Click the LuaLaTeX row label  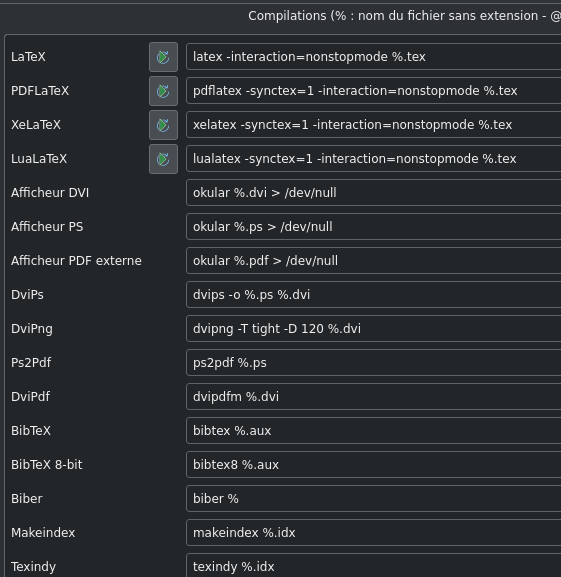39,159
